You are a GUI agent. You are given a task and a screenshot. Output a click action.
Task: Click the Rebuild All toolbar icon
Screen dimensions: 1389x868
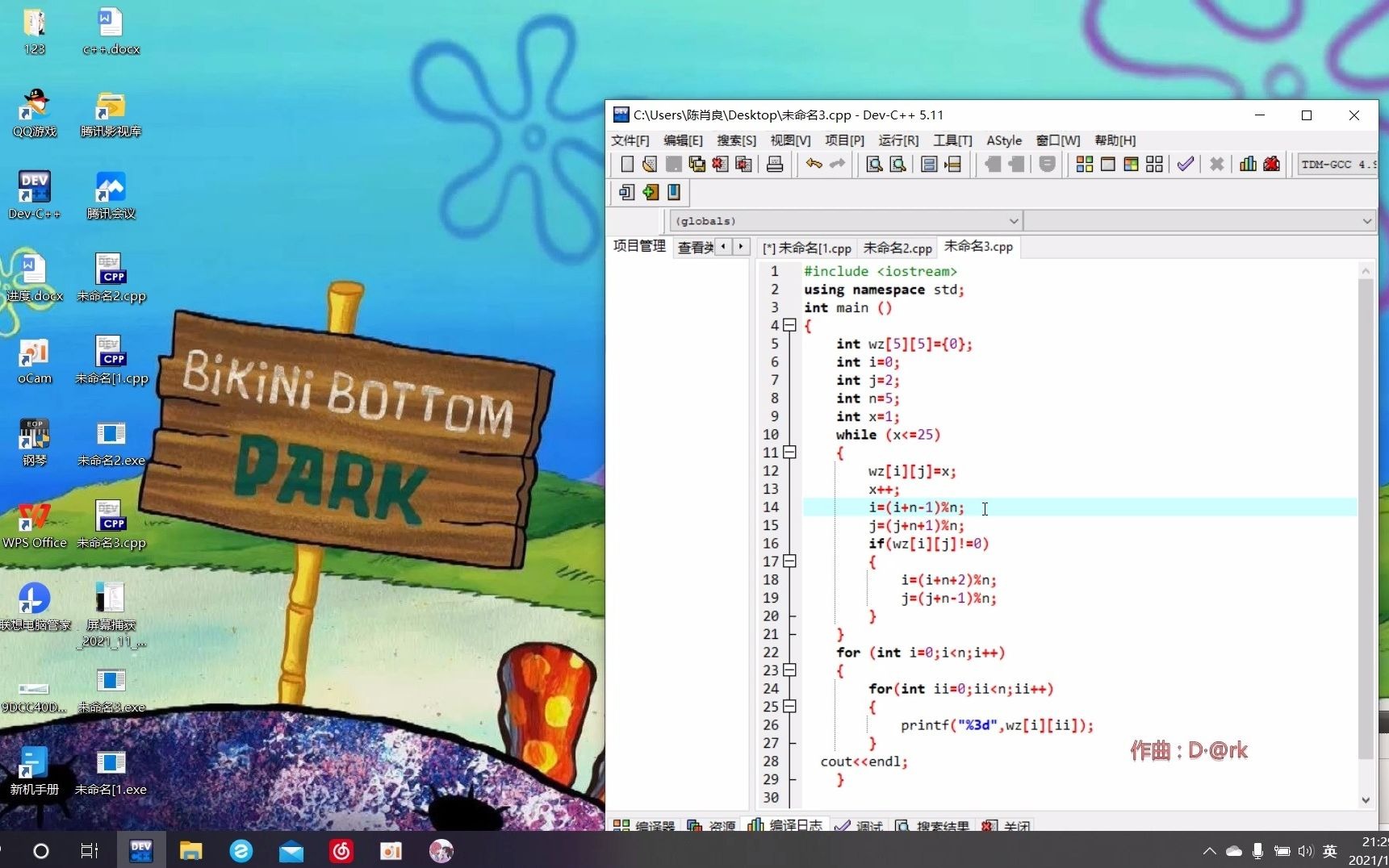point(1155,165)
